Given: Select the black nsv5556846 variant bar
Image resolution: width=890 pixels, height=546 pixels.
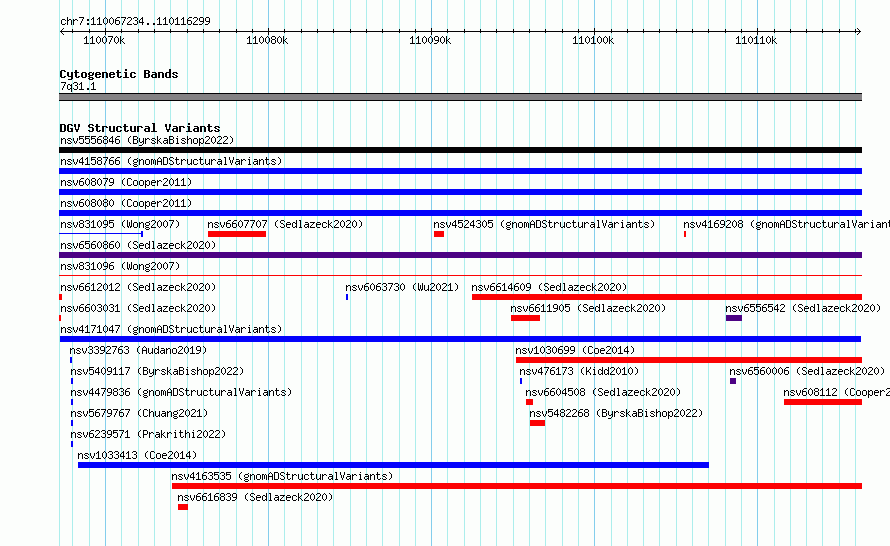Looking at the screenshot, I should click(x=460, y=150).
